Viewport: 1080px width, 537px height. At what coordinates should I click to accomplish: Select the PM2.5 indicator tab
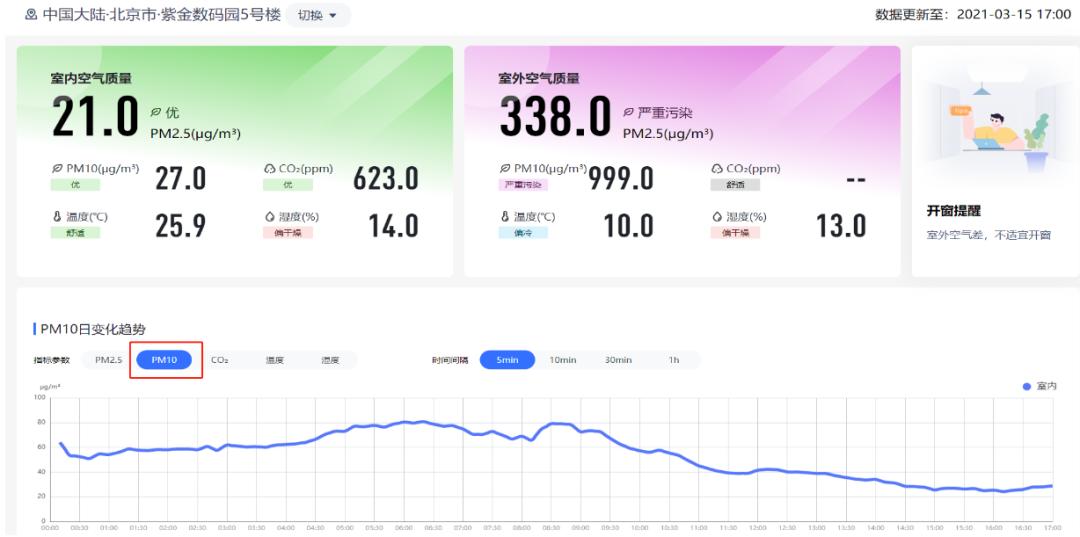point(108,360)
